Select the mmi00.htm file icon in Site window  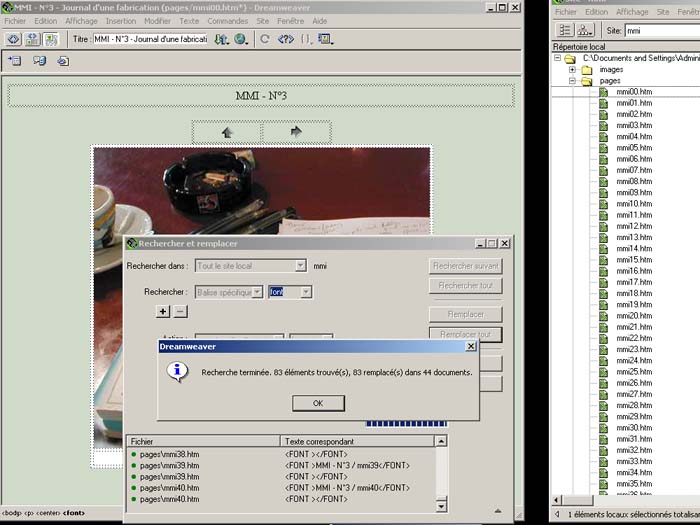pos(604,92)
